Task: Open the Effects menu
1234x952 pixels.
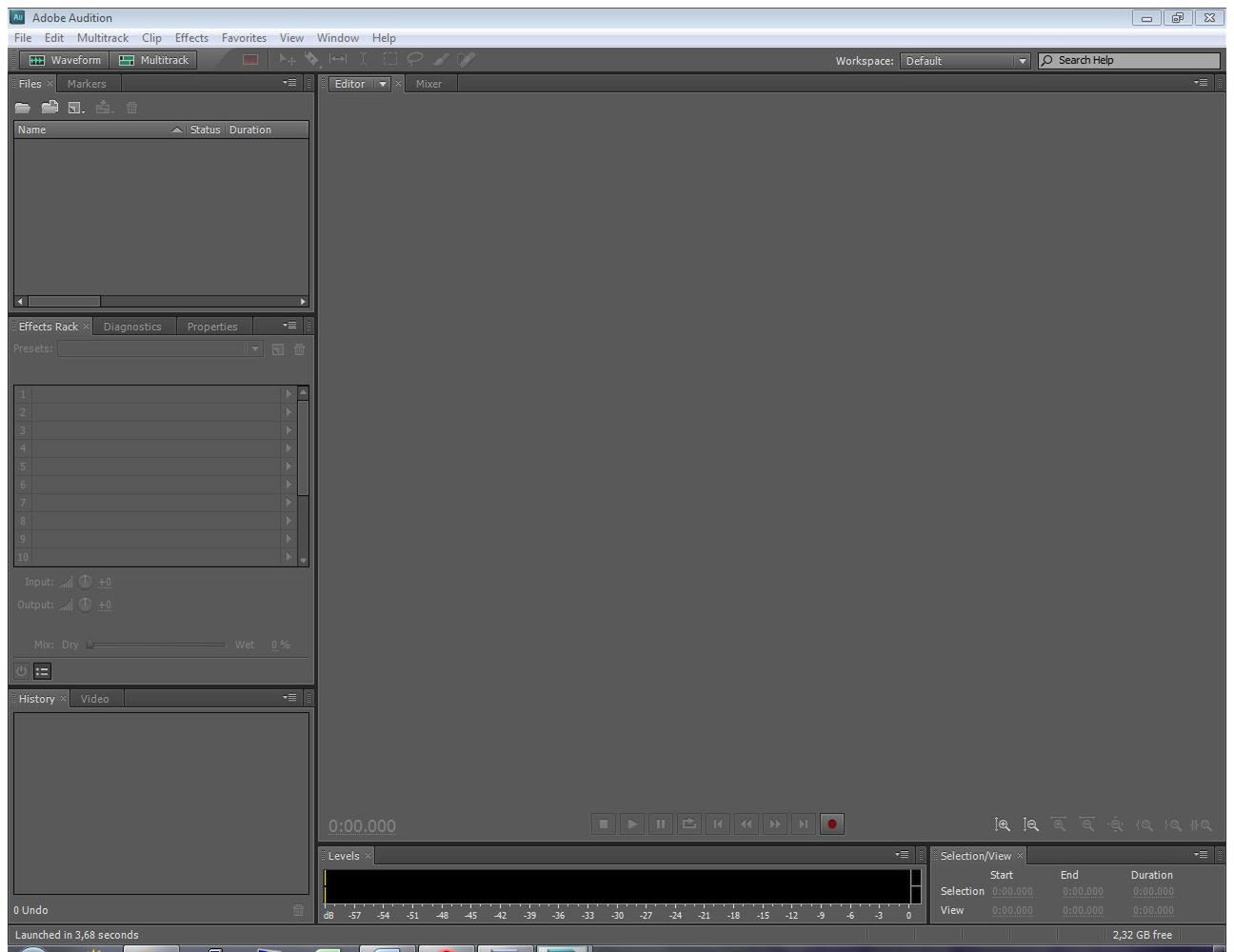Action: [x=191, y=38]
